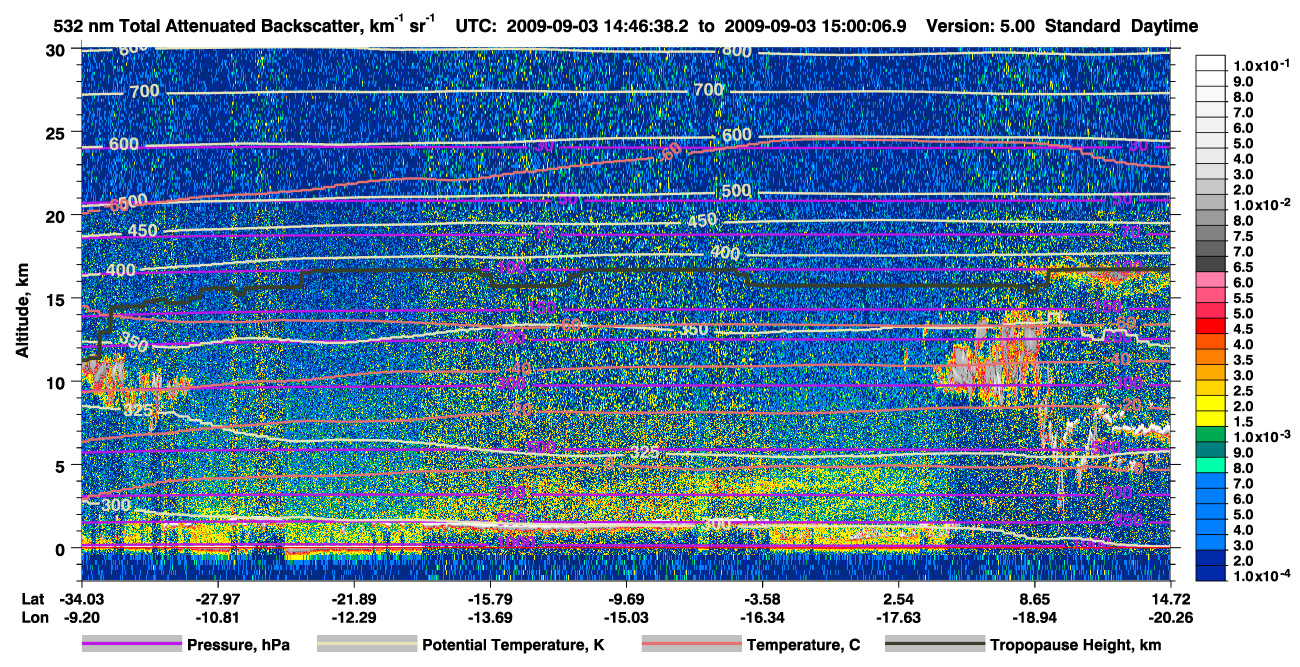Click the 'Version: 5.00' text
The height and width of the screenshot is (667, 1300).
pos(982,26)
